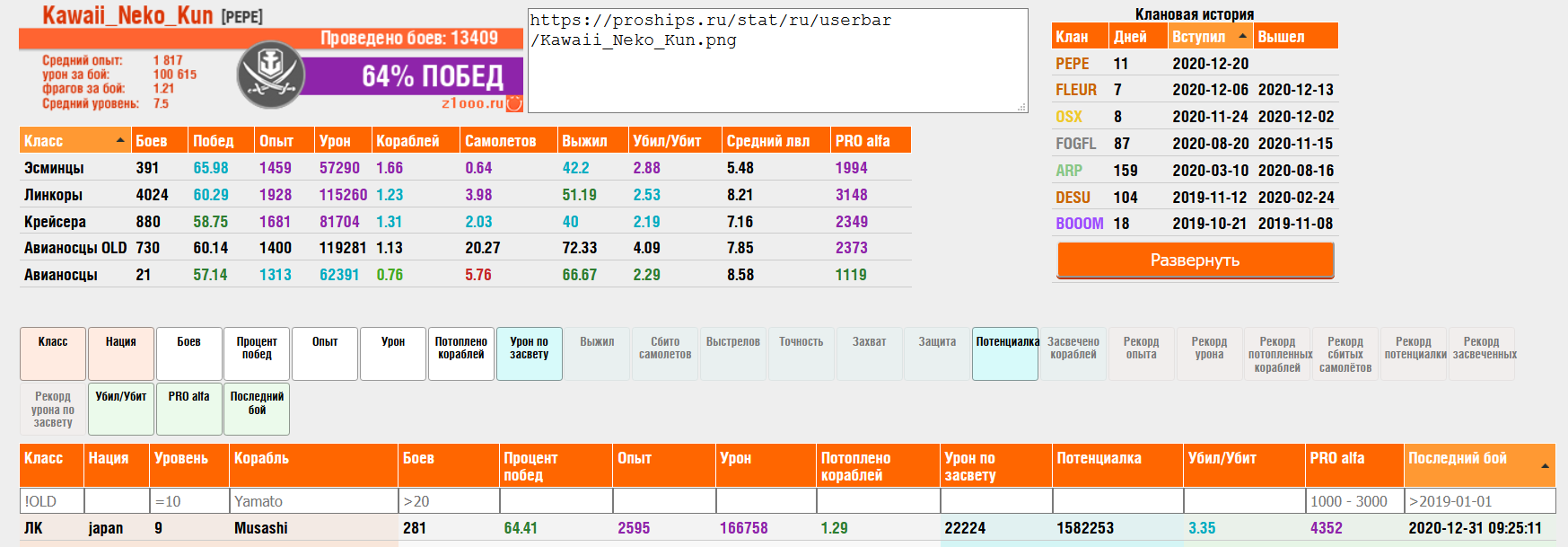The image size is (1568, 547).
Task: Toggle the Урон по засвету column button
Action: point(530,354)
